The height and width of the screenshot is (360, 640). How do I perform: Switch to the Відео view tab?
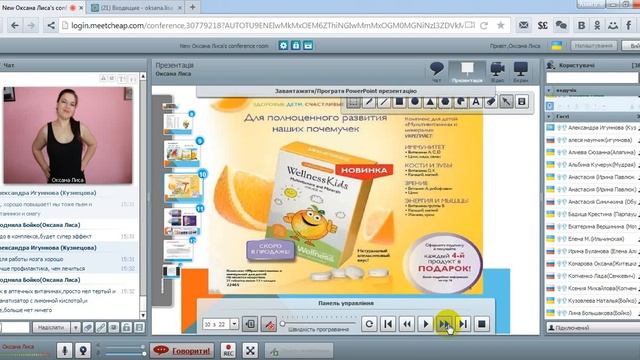pos(497,72)
